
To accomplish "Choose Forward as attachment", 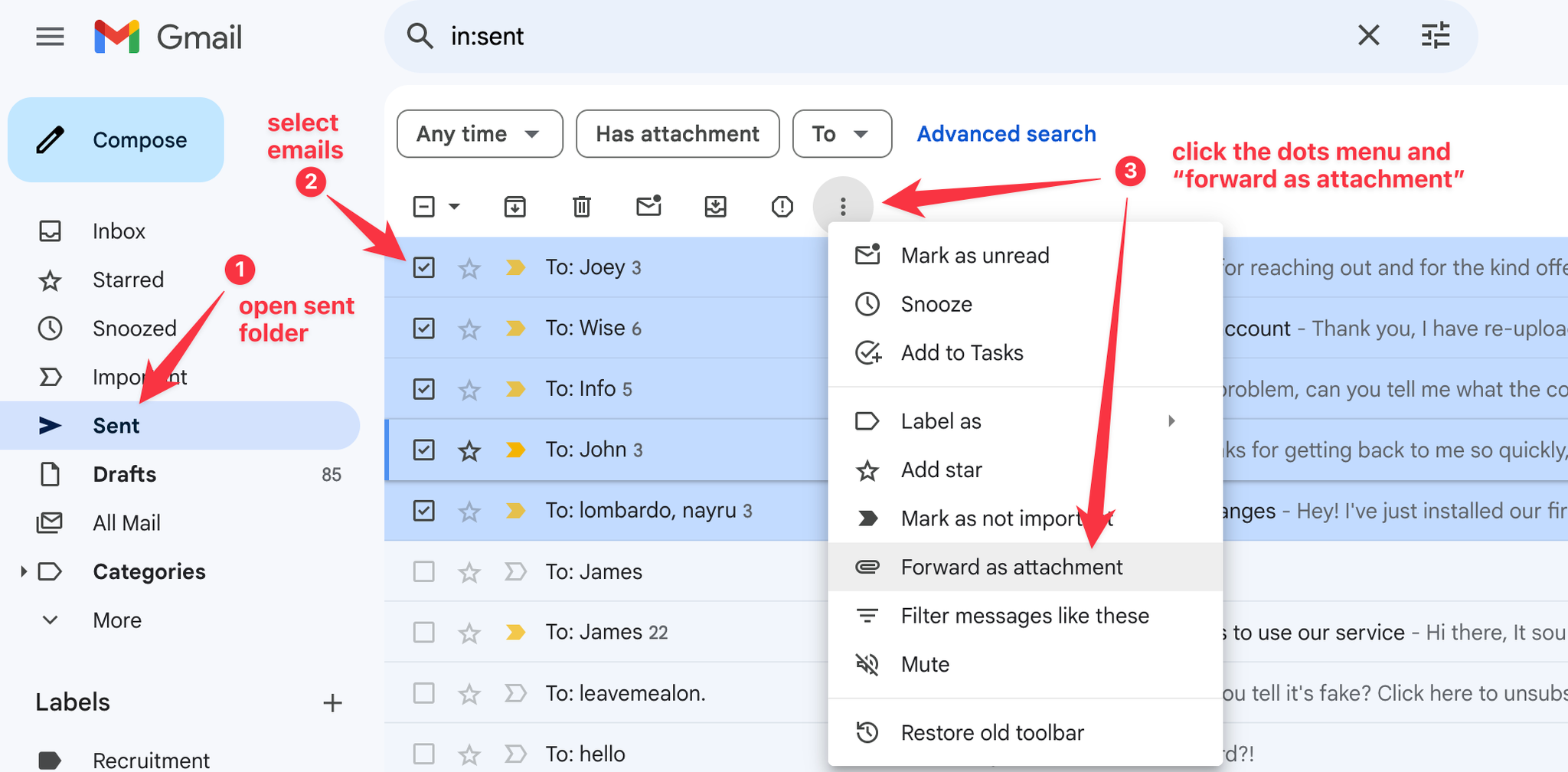I will (1011, 568).
